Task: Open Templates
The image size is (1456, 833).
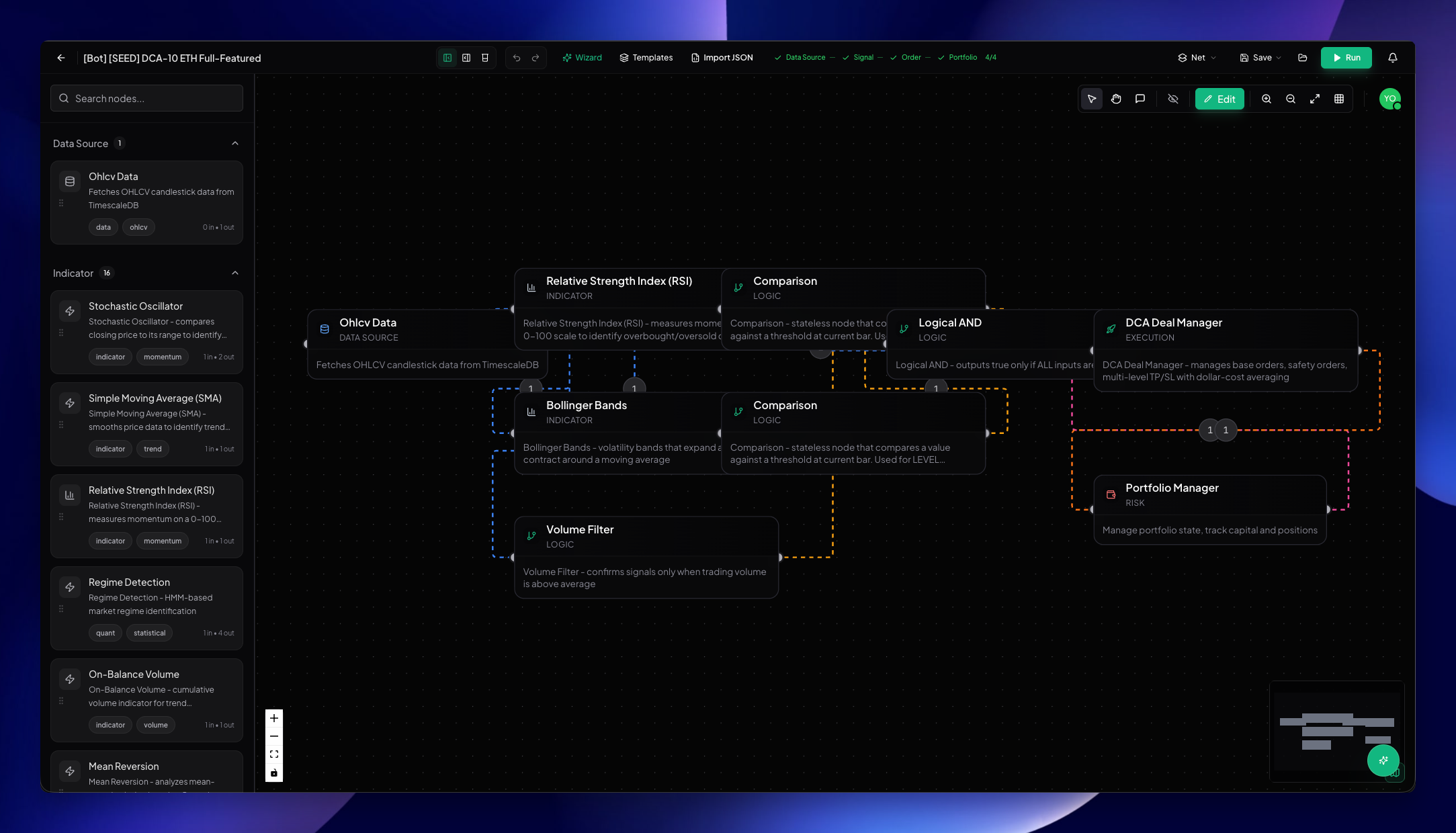Action: coord(646,58)
